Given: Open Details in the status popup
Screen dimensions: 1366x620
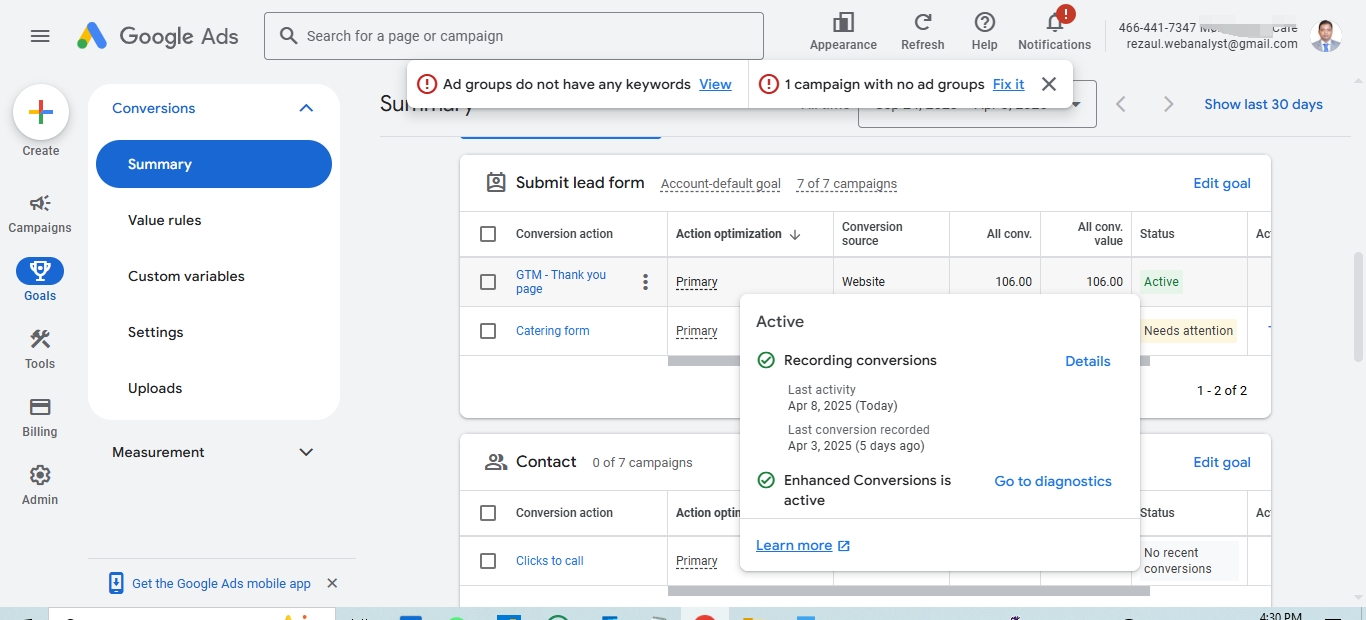Looking at the screenshot, I should 1088,361.
